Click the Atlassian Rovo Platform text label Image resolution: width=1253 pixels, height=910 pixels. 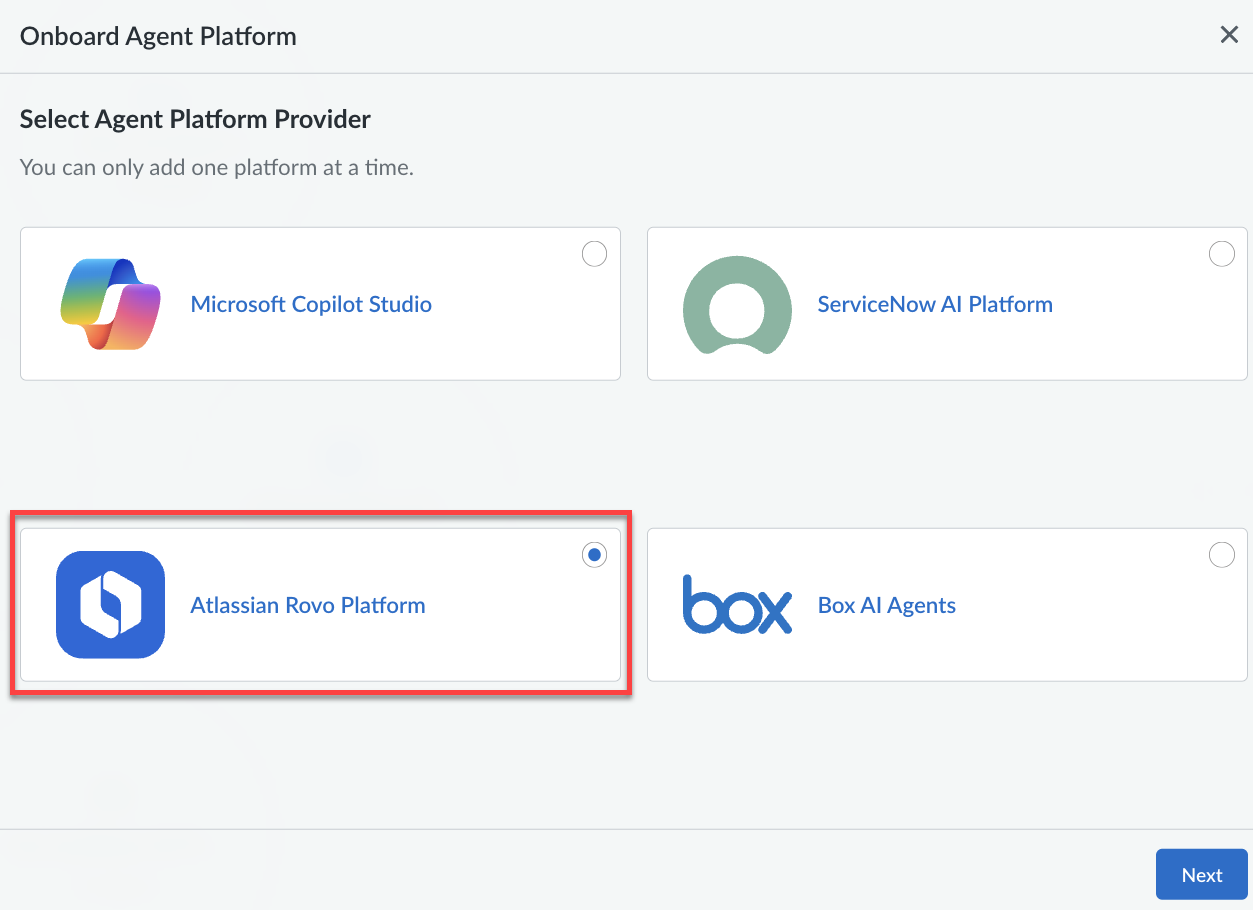pos(308,605)
